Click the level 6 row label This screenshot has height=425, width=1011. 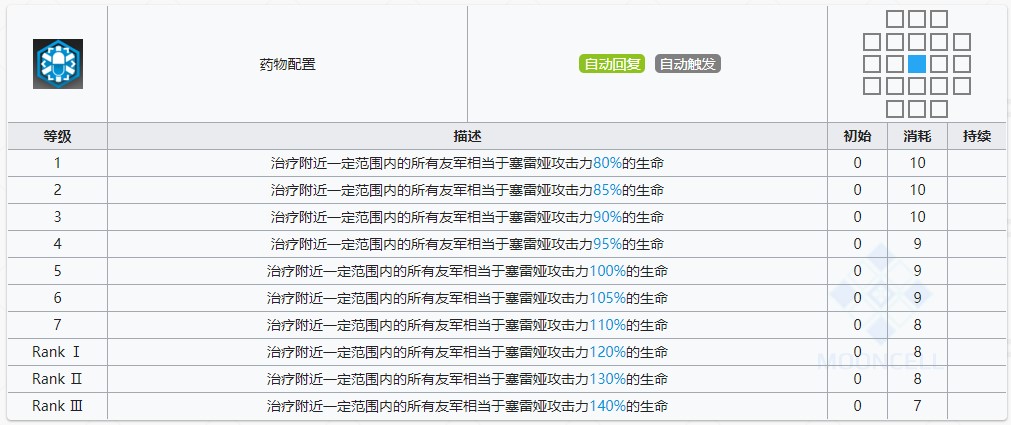[57, 299]
